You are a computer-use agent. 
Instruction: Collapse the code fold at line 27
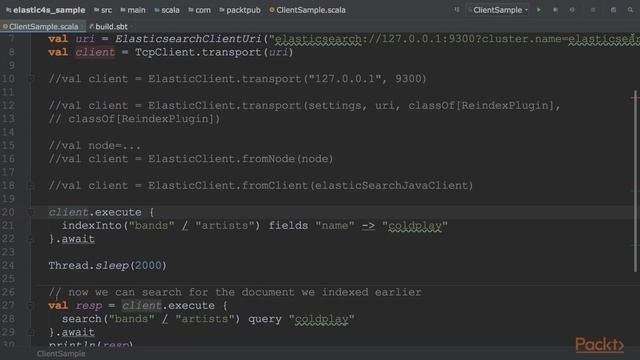click(31, 305)
